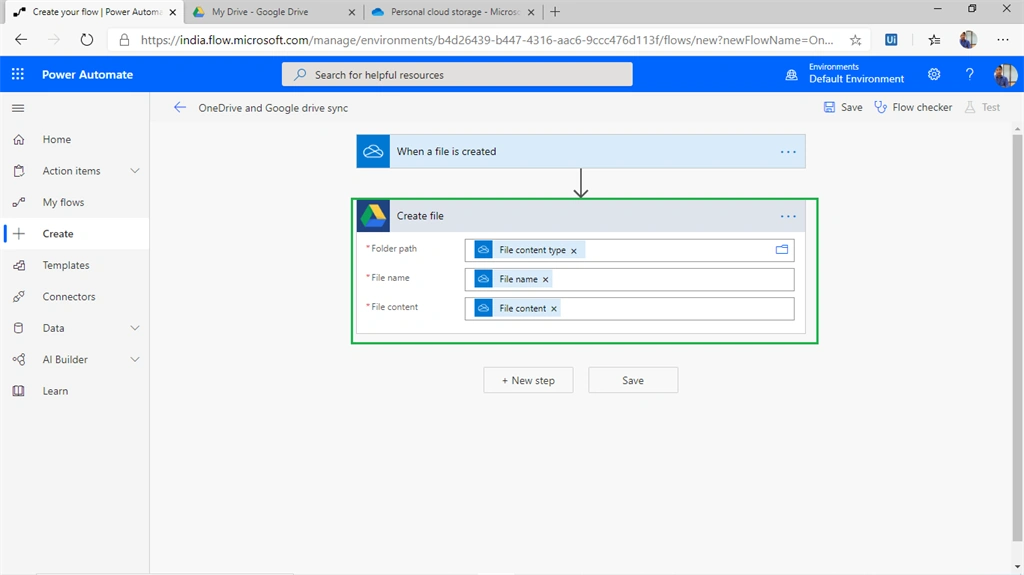Viewport: 1024px width, 575px height.
Task: Click the AI Builder icon
Action: [x=19, y=359]
